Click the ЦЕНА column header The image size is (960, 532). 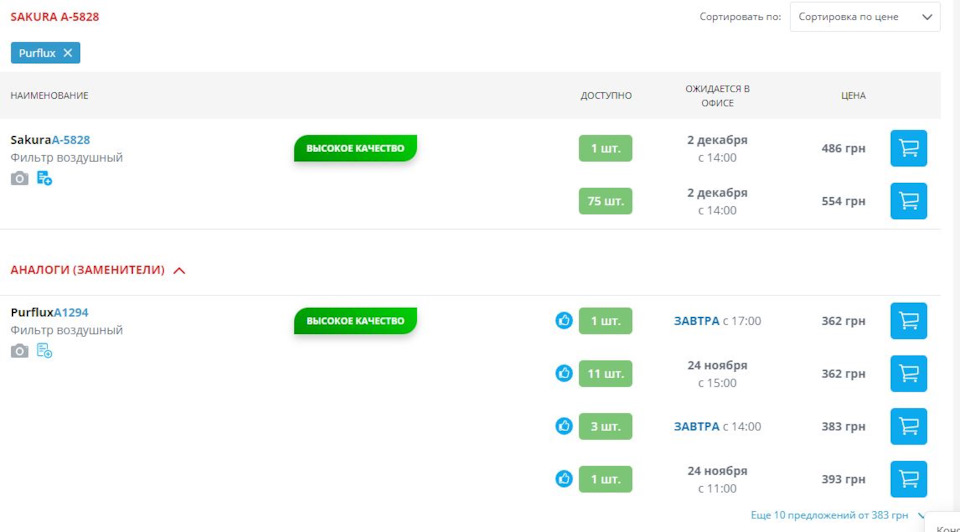tap(853, 96)
